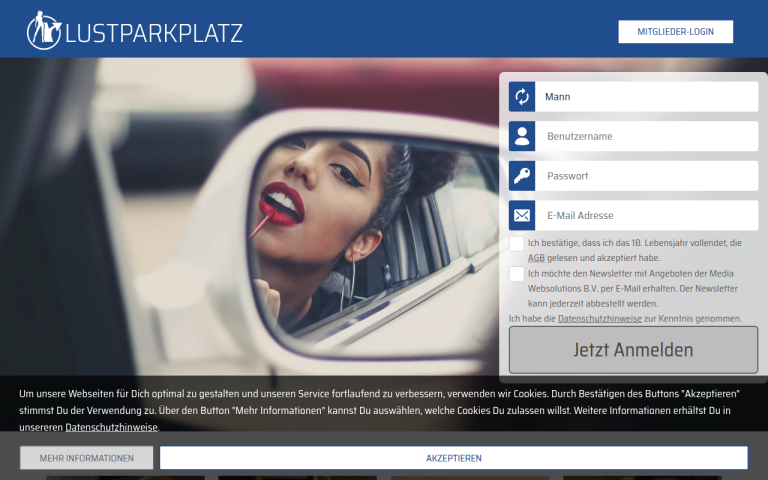Click the envelope icon beside E-Mail Adresse
Viewport: 768px width, 480px height.
click(522, 216)
